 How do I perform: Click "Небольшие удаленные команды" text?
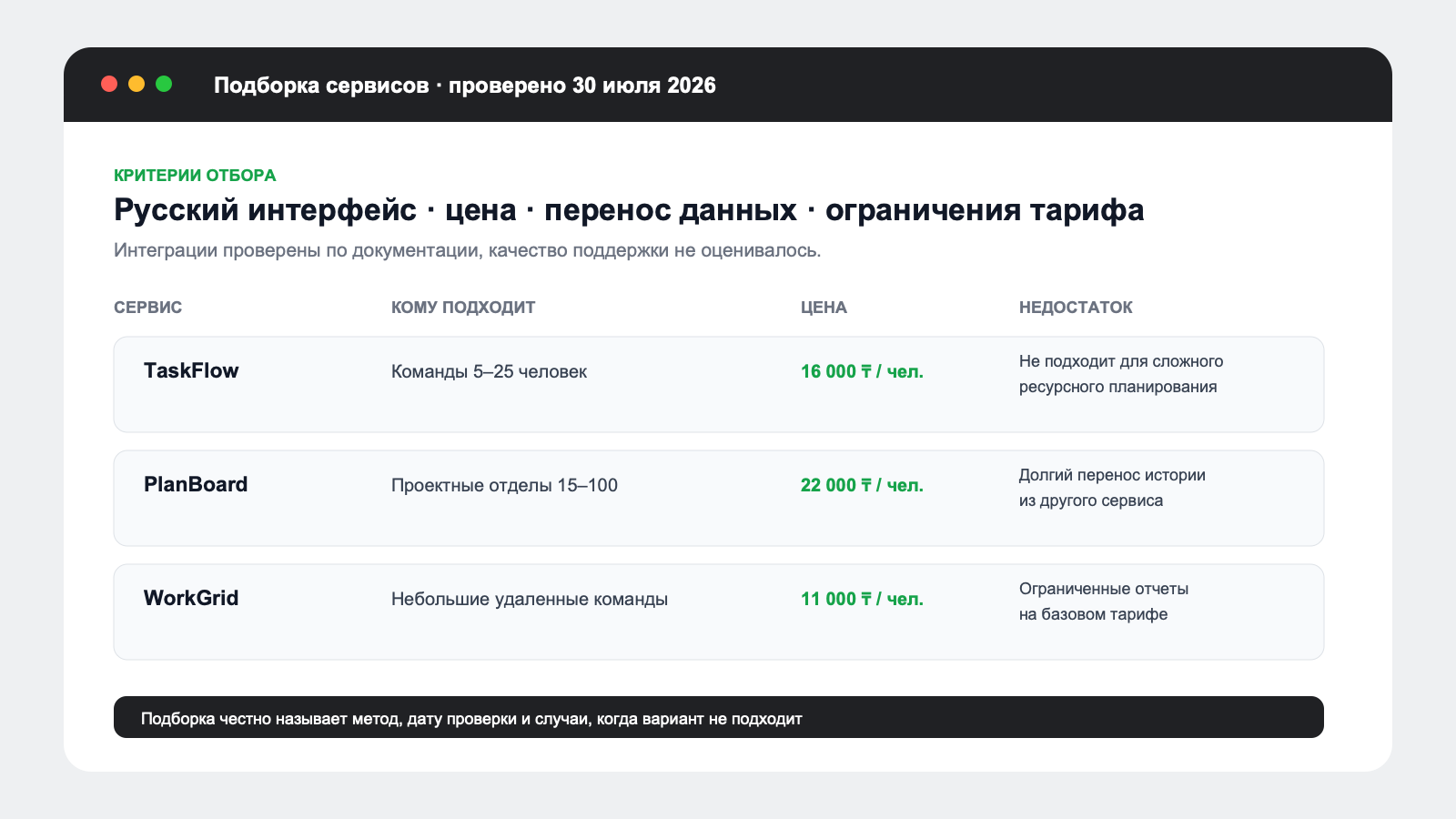[x=530, y=599]
